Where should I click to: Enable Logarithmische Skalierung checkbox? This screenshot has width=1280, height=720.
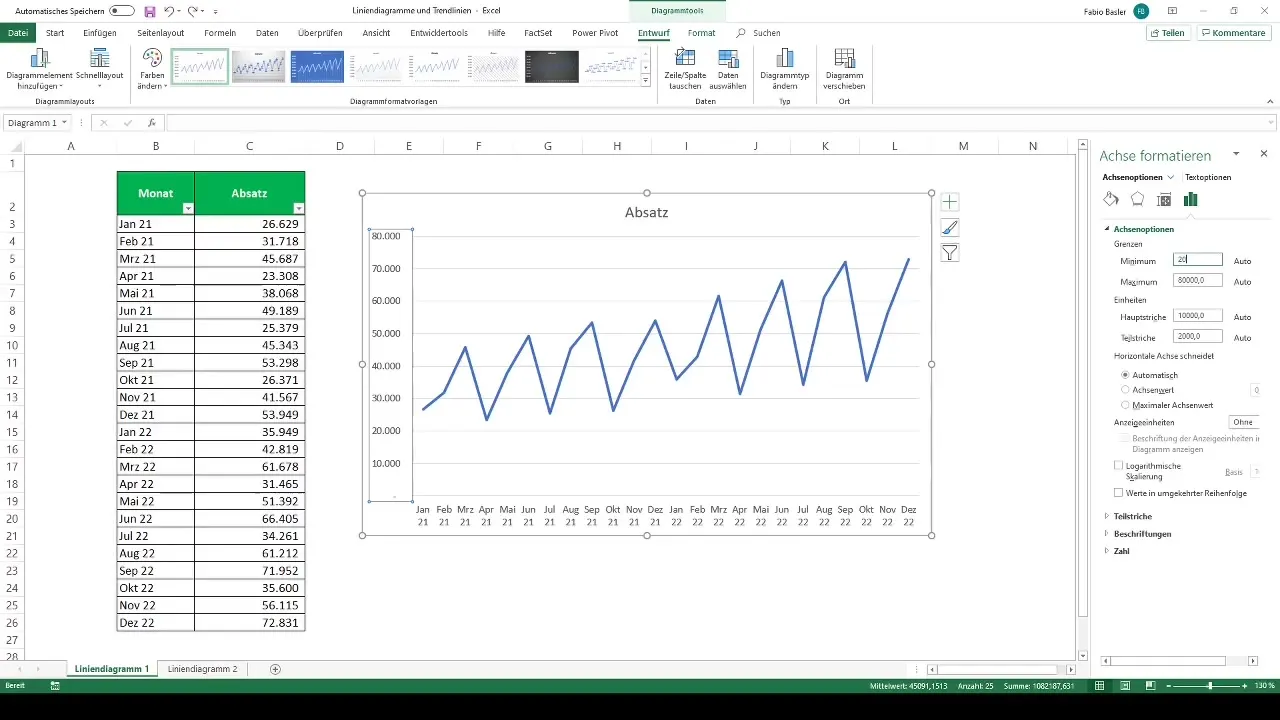pos(1119,466)
